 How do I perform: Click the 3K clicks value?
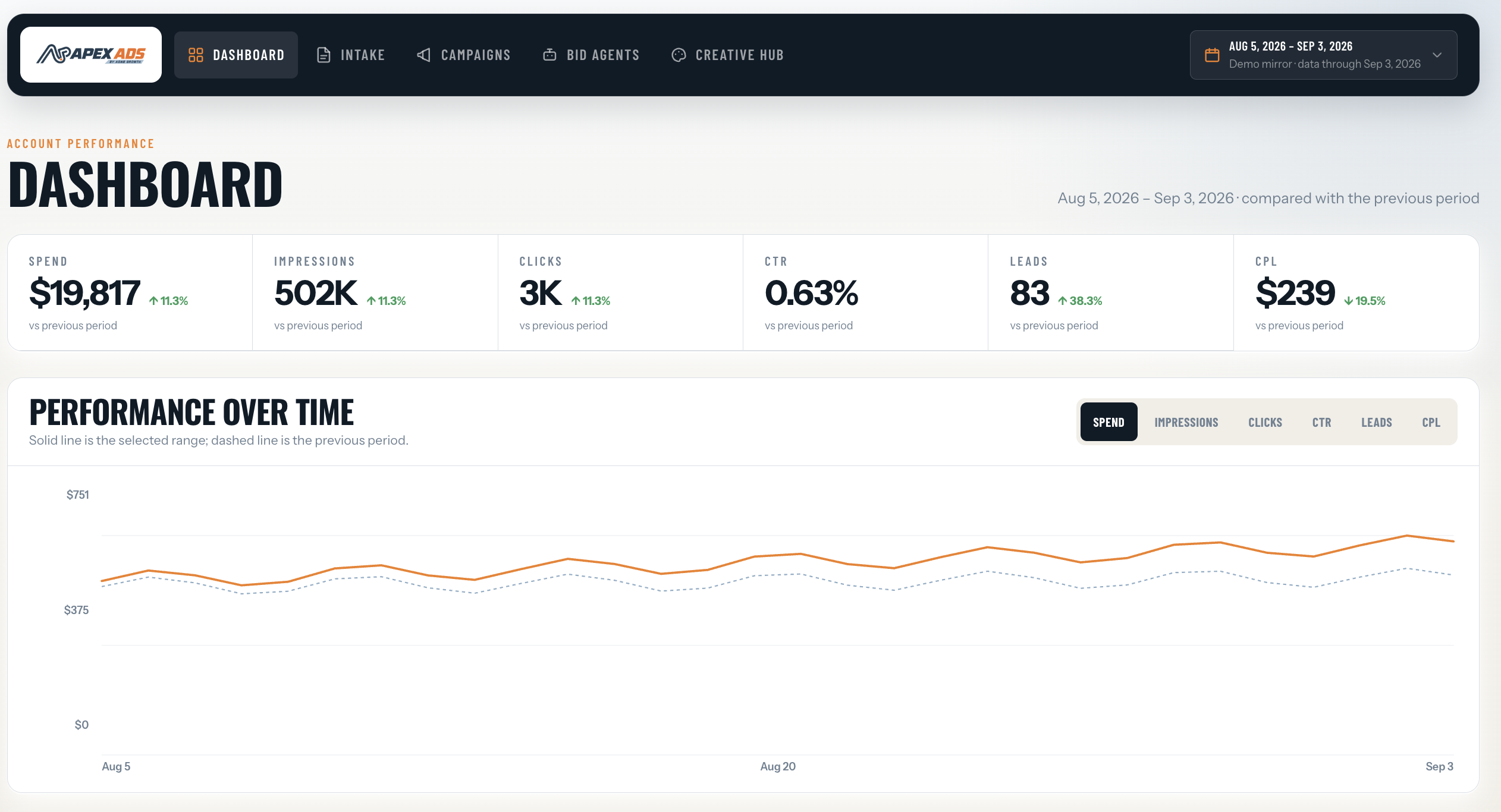pyautogui.click(x=541, y=293)
